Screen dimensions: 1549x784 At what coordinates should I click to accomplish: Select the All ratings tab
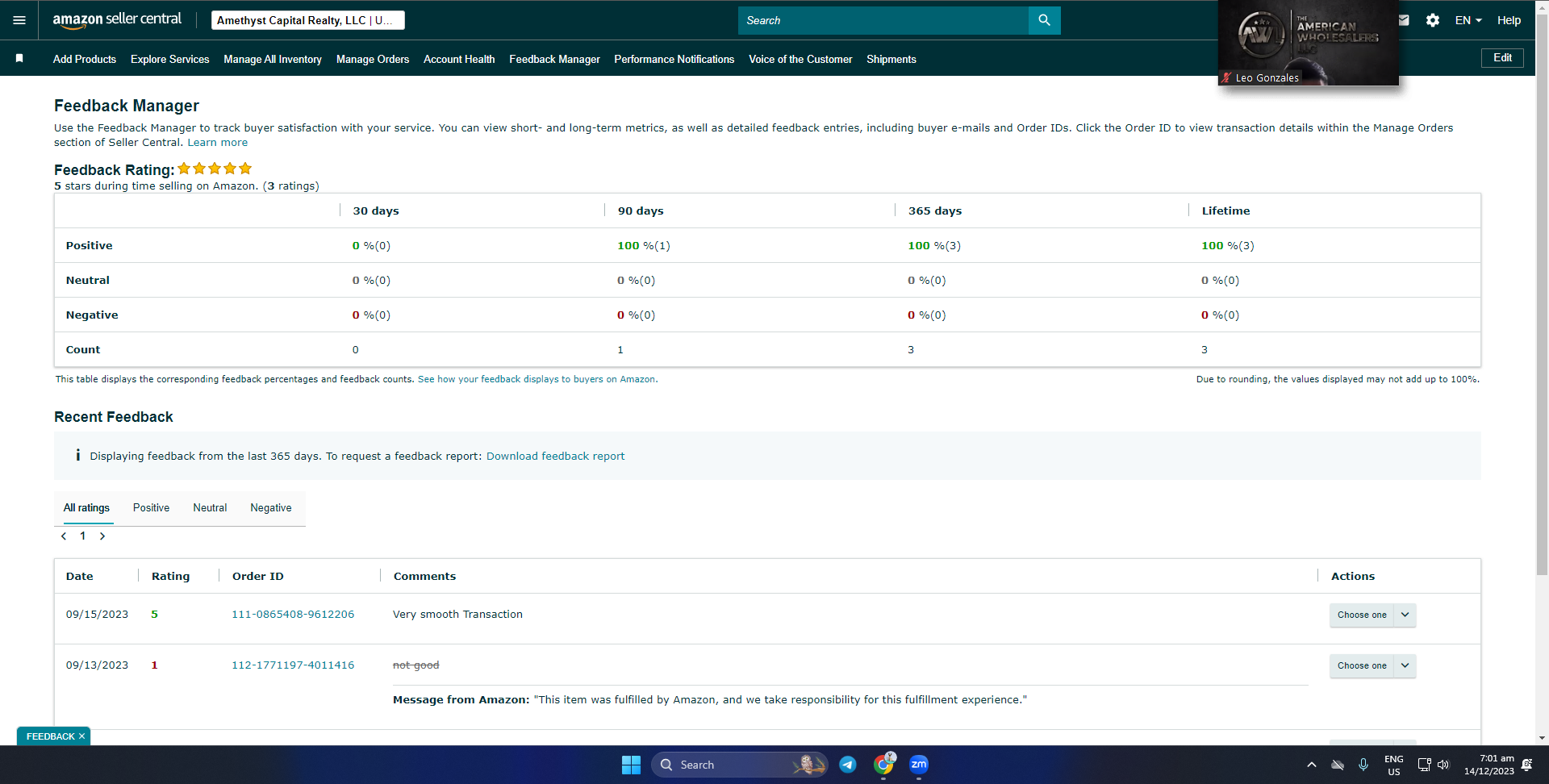[87, 507]
